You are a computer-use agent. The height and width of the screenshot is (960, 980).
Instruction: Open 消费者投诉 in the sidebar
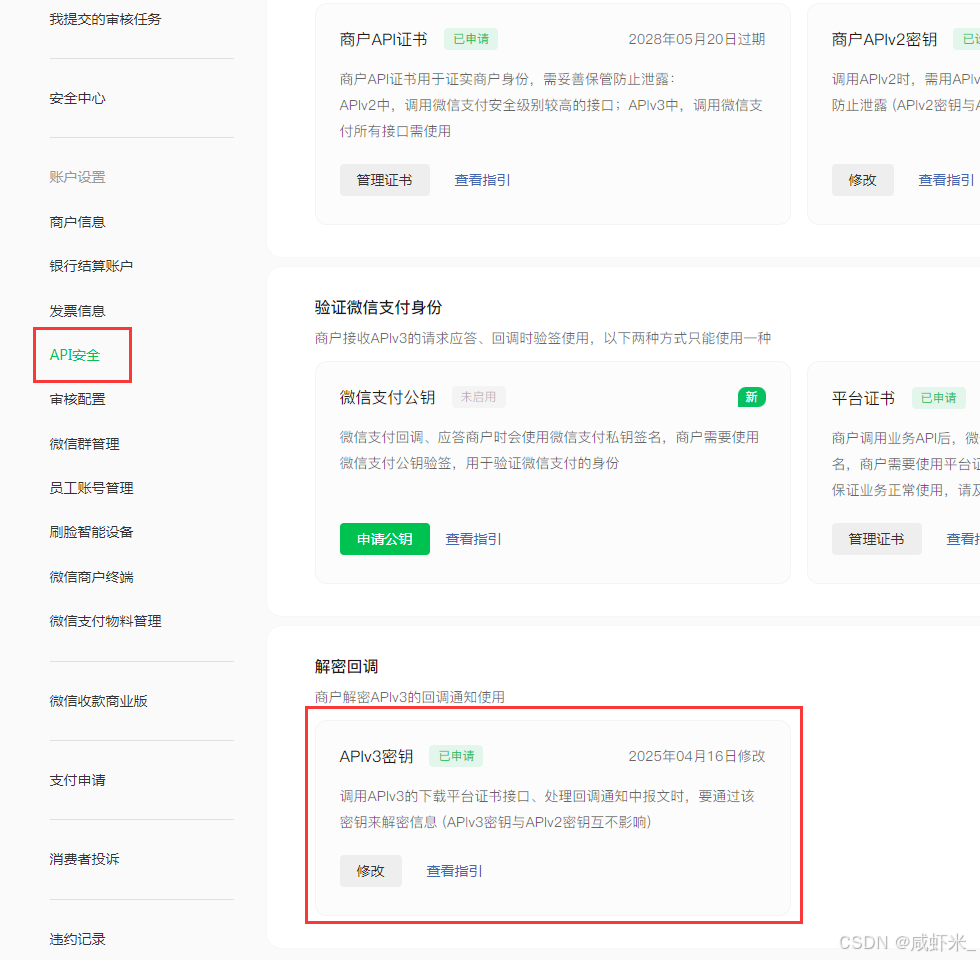click(84, 859)
